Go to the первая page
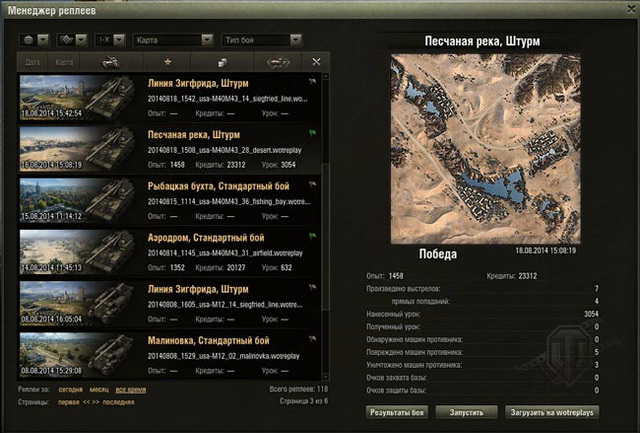640x433 pixels. pyautogui.click(x=69, y=402)
